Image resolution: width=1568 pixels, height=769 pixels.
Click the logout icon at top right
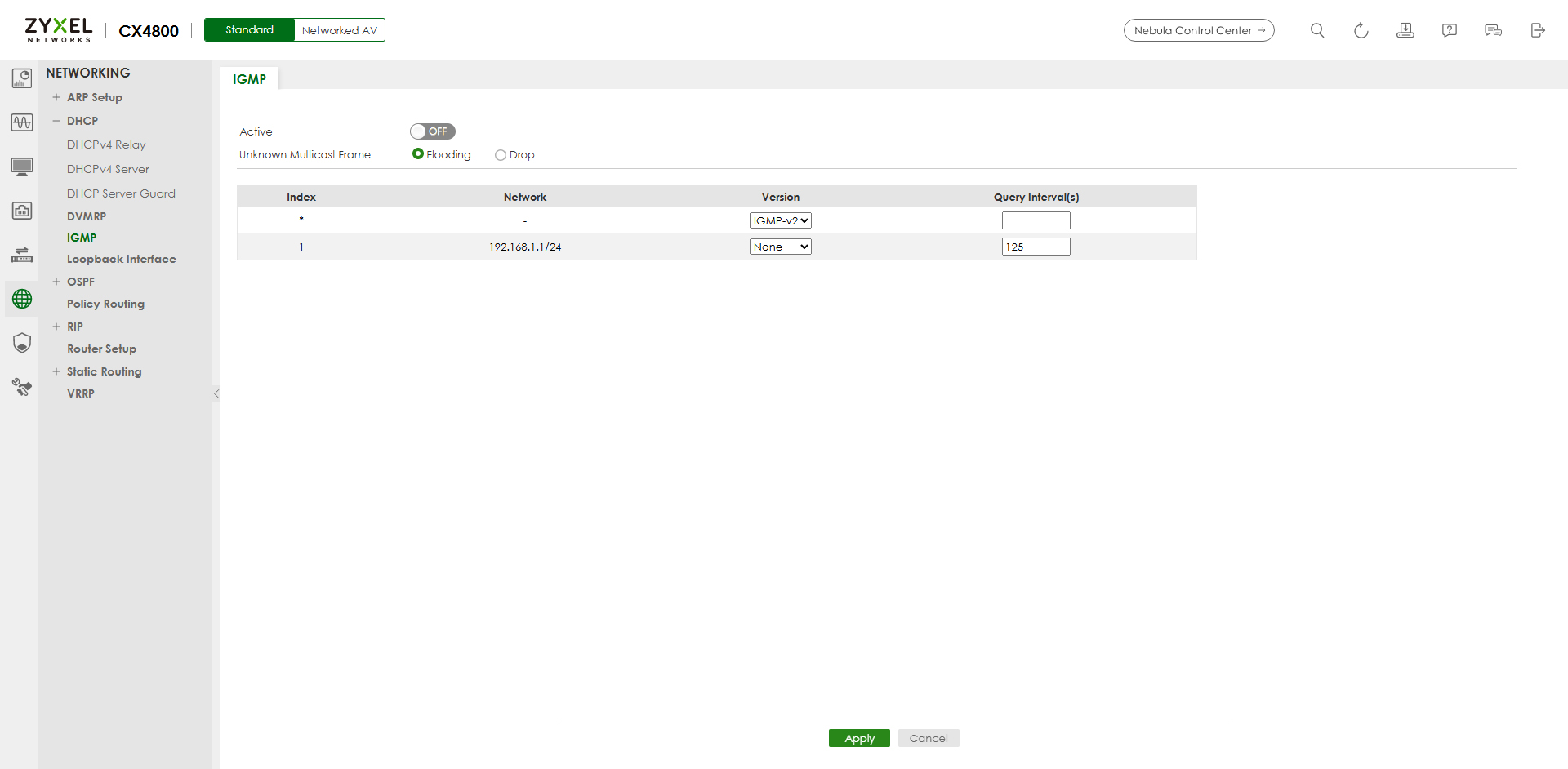click(1537, 30)
